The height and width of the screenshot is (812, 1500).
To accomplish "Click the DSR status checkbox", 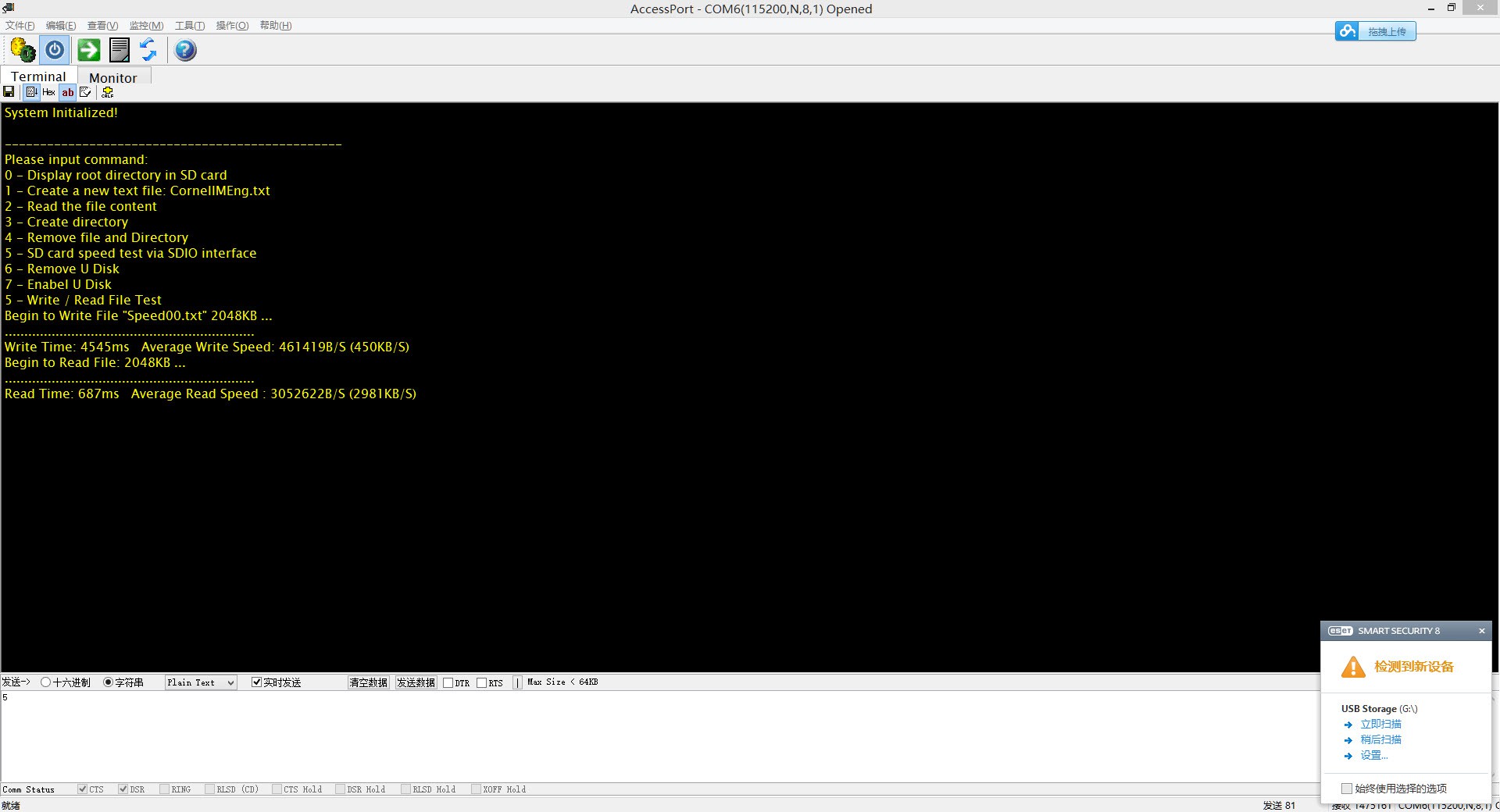I will click(123, 789).
